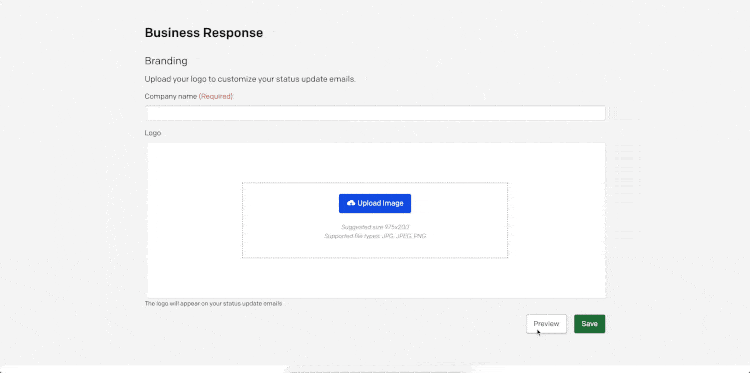Click the 'Business Response' heading
The width and height of the screenshot is (750, 373).
point(204,33)
